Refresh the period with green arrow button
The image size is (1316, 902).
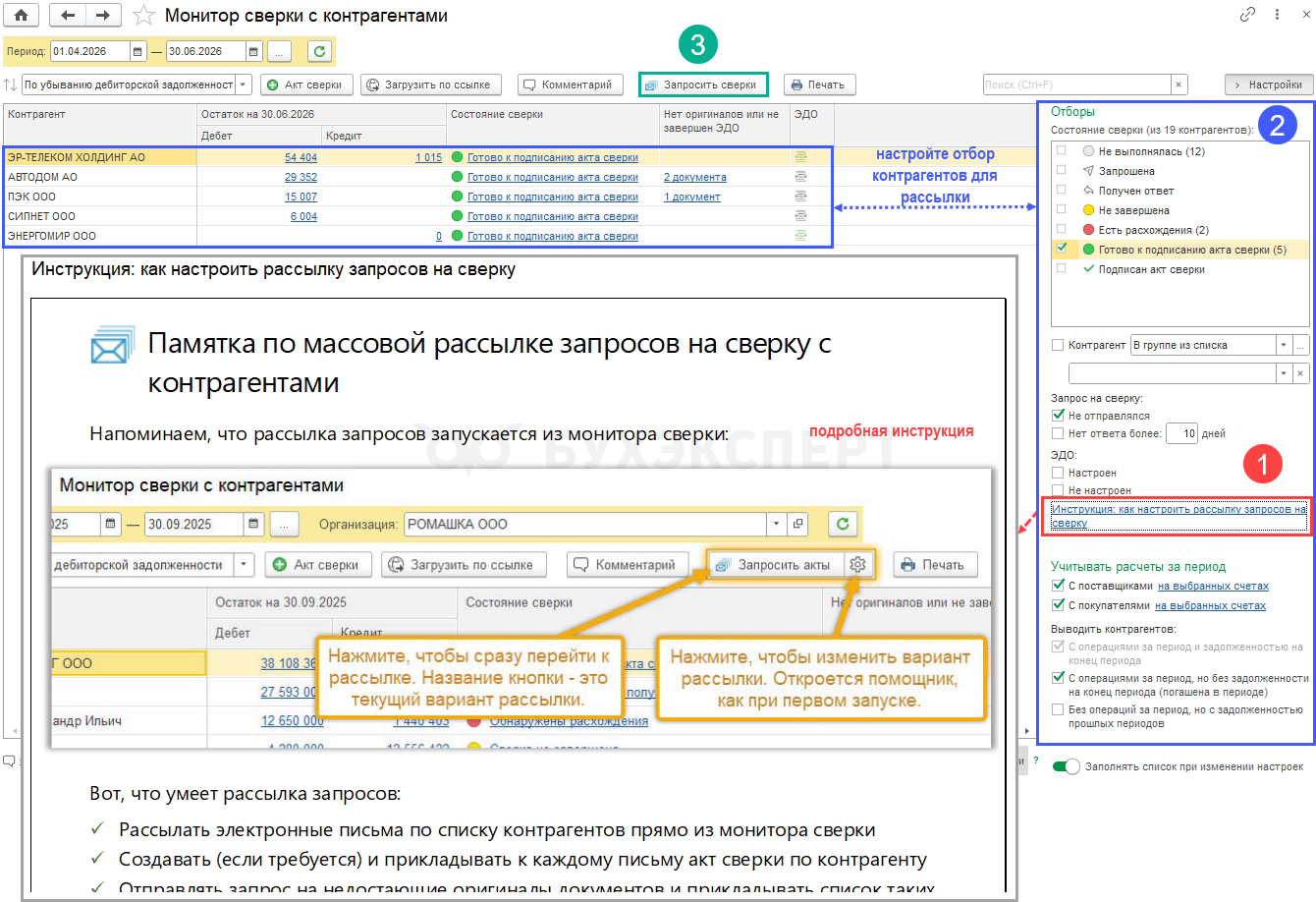coord(319,51)
